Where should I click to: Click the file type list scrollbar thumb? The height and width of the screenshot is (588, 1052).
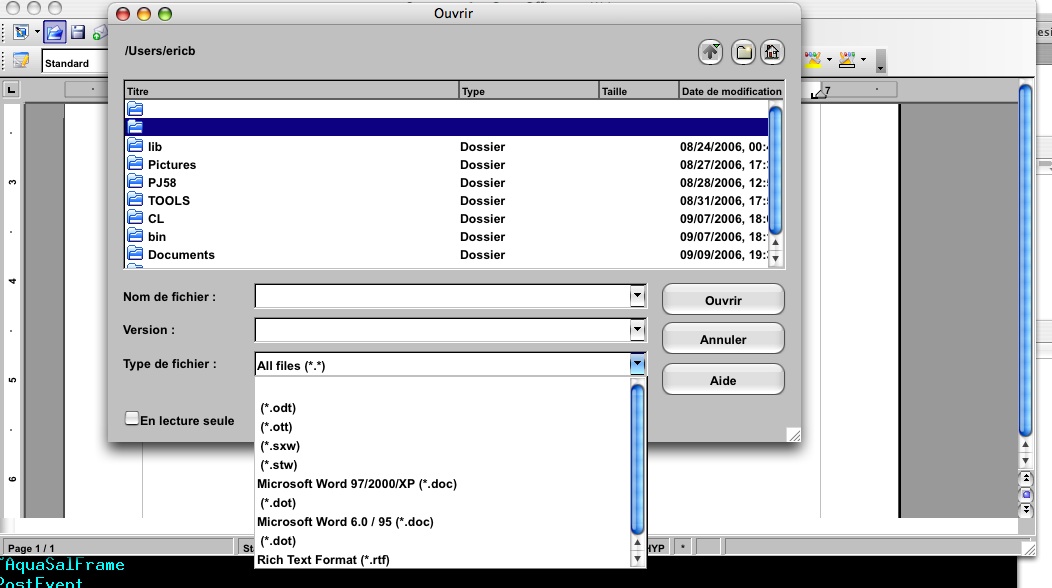637,458
